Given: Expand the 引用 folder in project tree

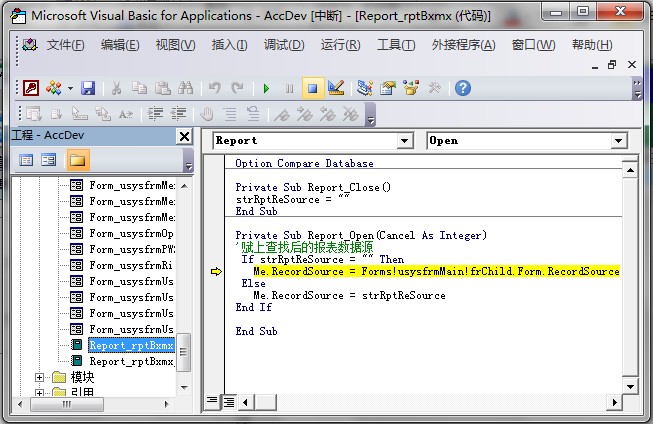Looking at the screenshot, I should click(39, 393).
